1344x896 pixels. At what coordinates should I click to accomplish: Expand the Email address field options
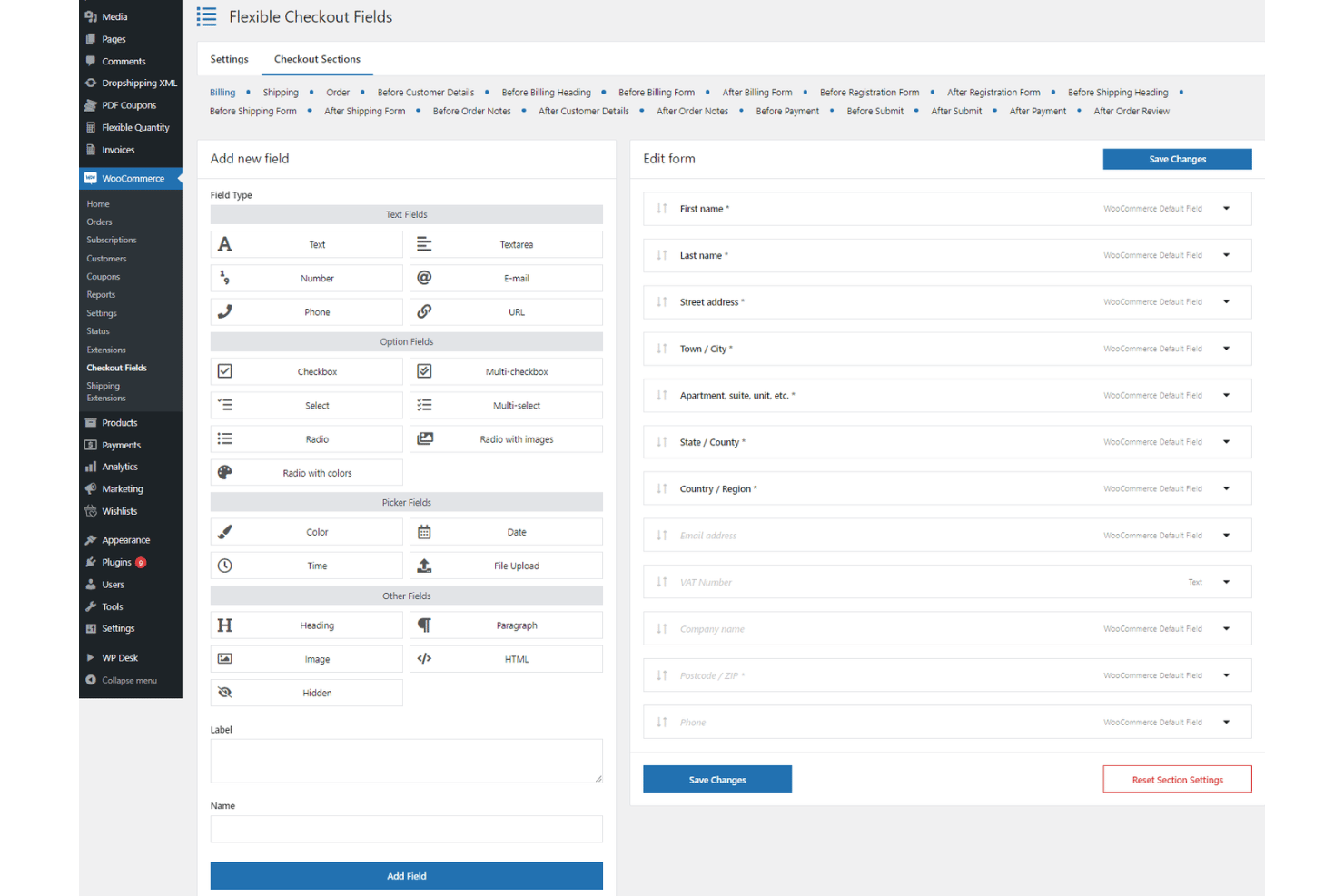(1226, 536)
